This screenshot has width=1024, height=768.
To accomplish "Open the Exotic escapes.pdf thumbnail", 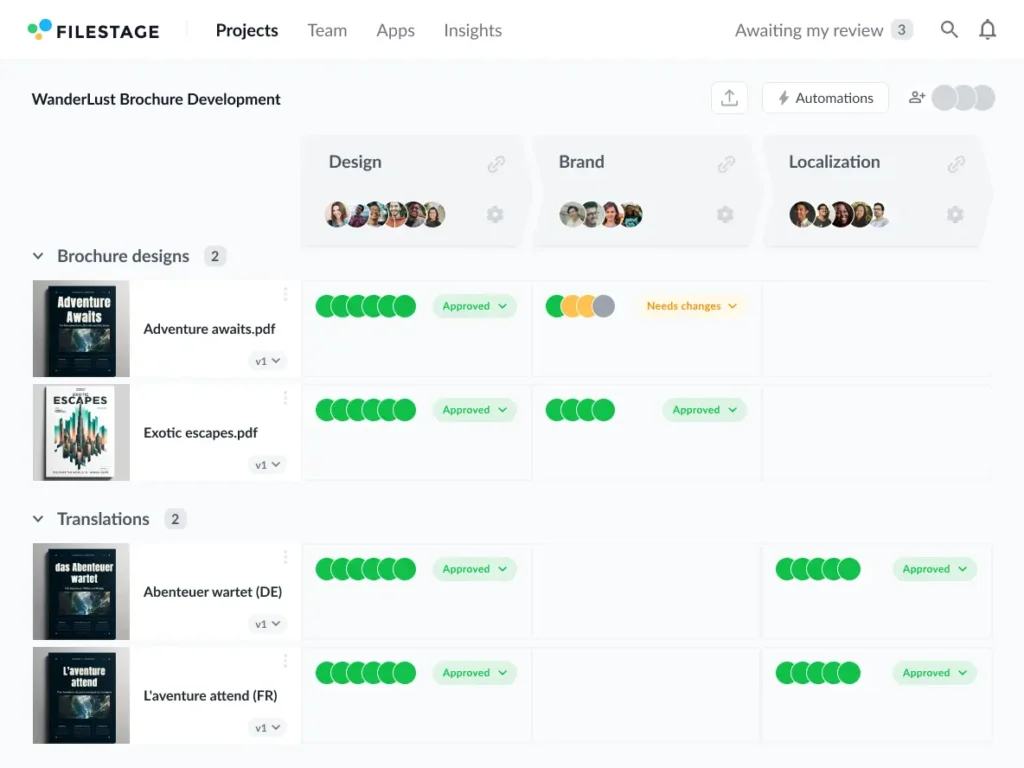I will click(x=81, y=432).
